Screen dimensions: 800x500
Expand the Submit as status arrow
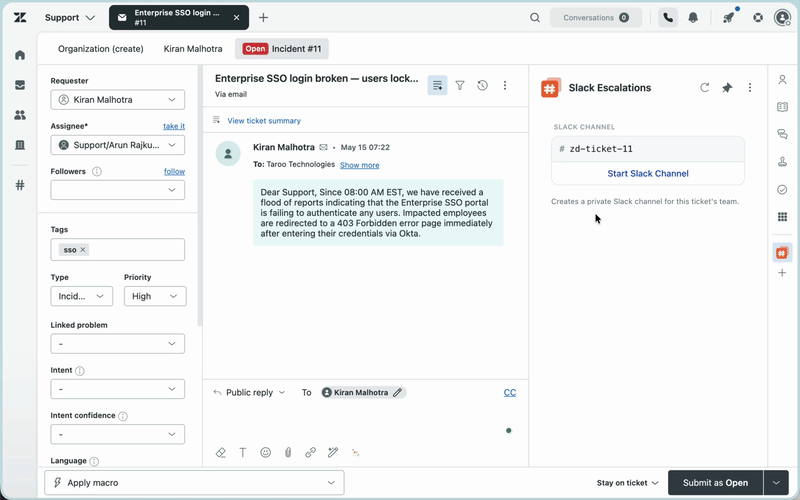point(776,483)
